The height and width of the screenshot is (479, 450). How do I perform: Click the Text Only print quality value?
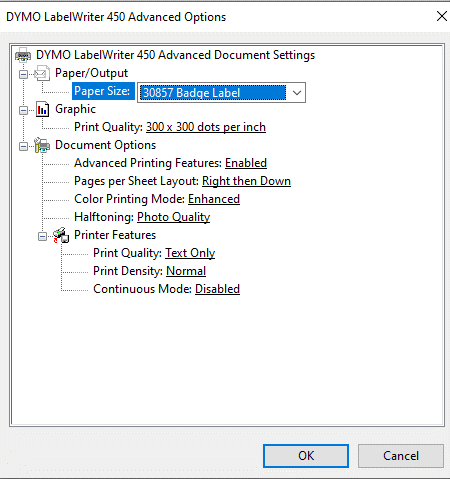pyautogui.click(x=190, y=253)
